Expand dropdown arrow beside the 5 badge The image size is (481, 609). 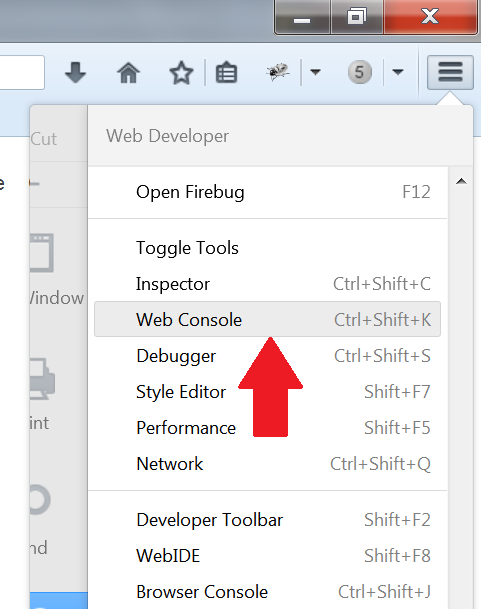tap(397, 72)
